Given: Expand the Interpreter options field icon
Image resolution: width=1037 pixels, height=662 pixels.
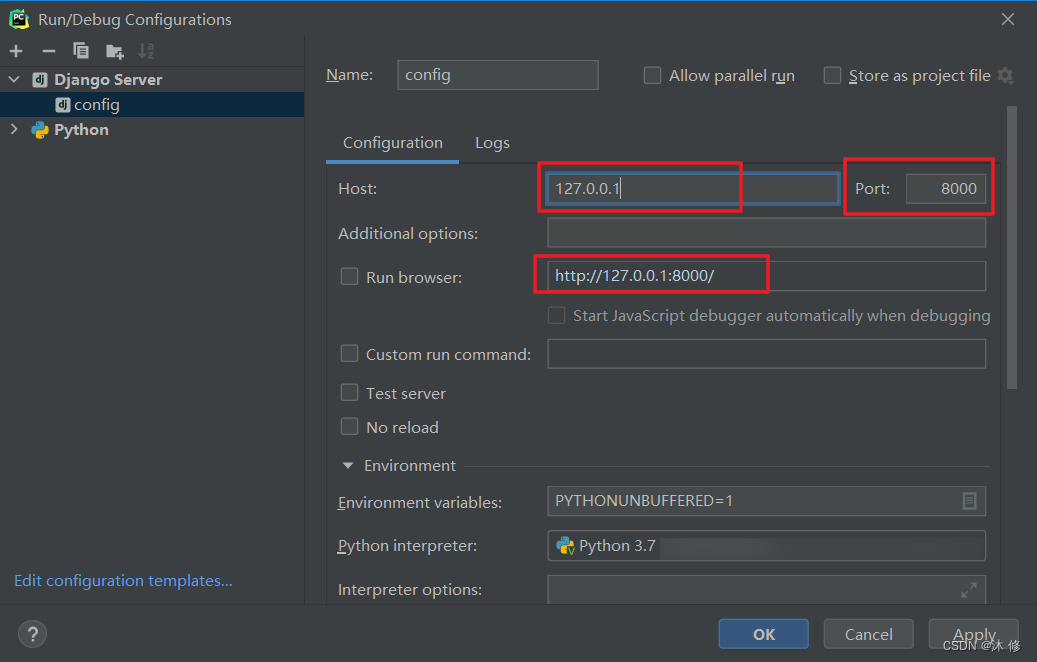Looking at the screenshot, I should pos(969,590).
